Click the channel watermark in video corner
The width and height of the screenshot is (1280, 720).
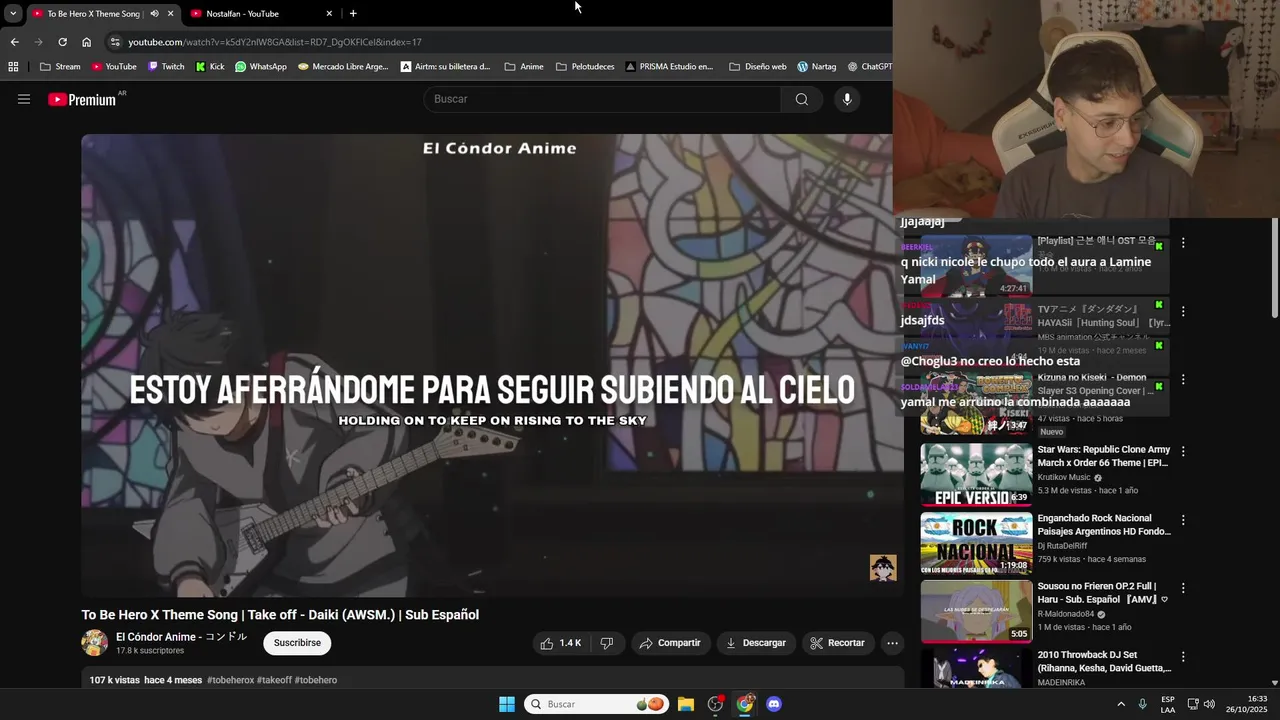coord(882,568)
